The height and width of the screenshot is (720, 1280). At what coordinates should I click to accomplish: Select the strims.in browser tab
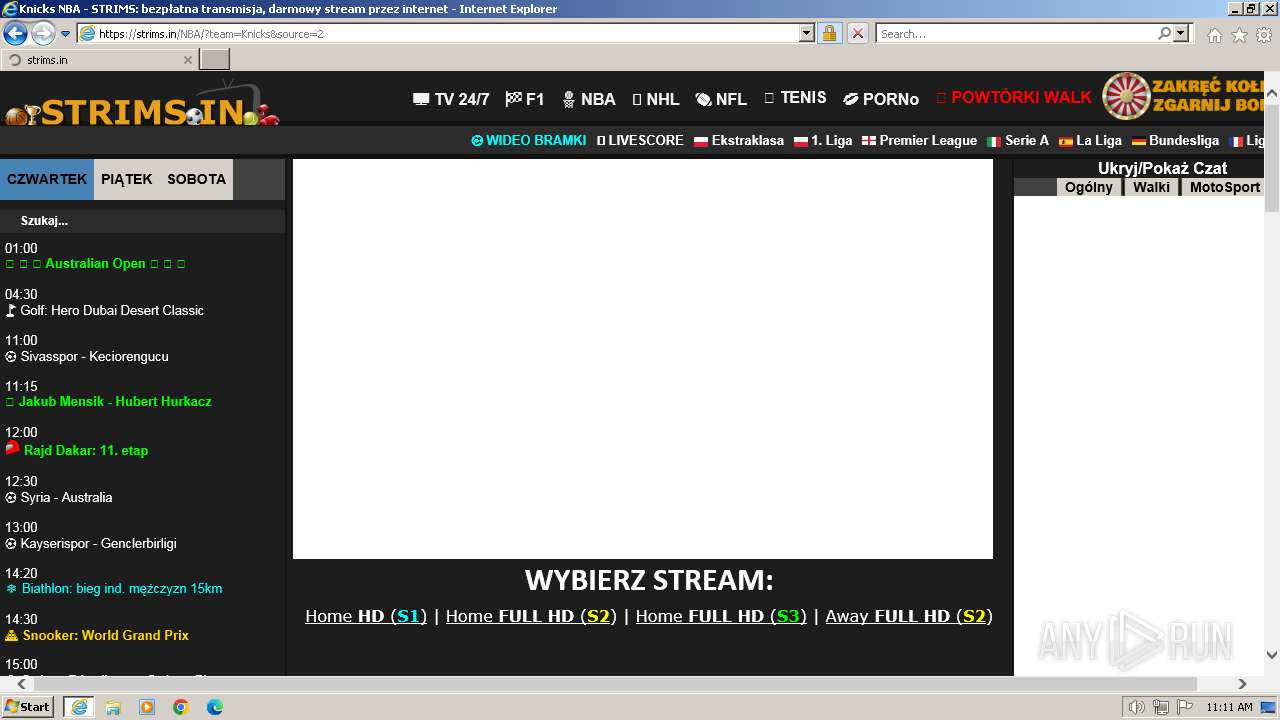point(99,60)
